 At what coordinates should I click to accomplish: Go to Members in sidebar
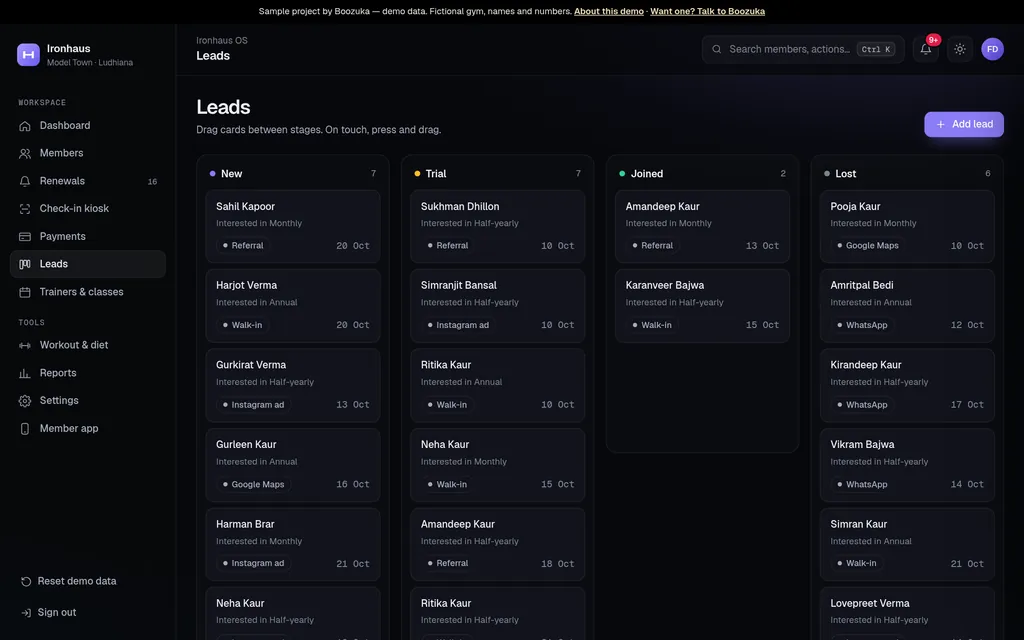point(88,153)
